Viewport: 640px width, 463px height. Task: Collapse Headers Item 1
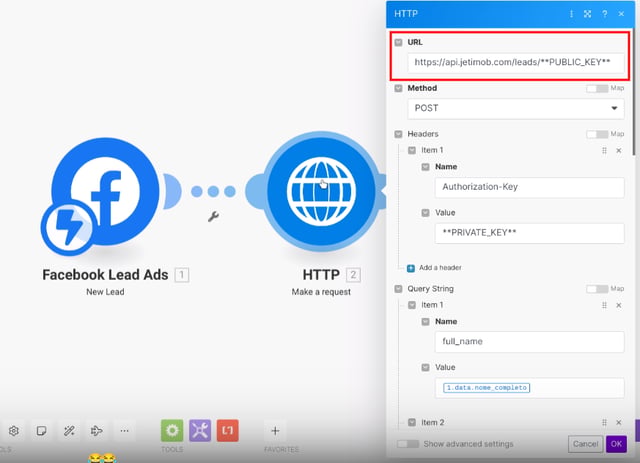(412, 150)
